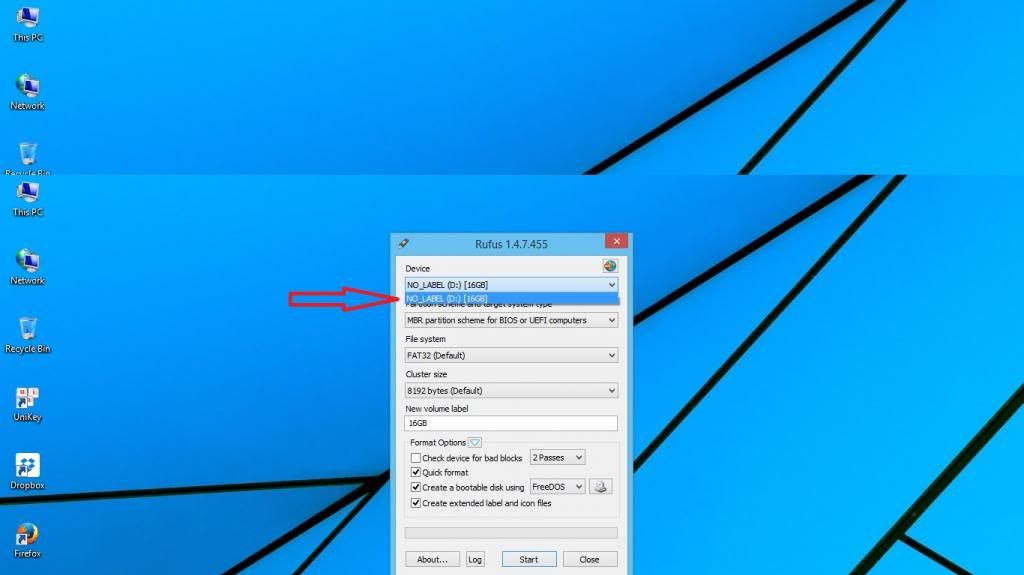
Task: Open the UniKey desktop shortcut
Action: [x=27, y=404]
